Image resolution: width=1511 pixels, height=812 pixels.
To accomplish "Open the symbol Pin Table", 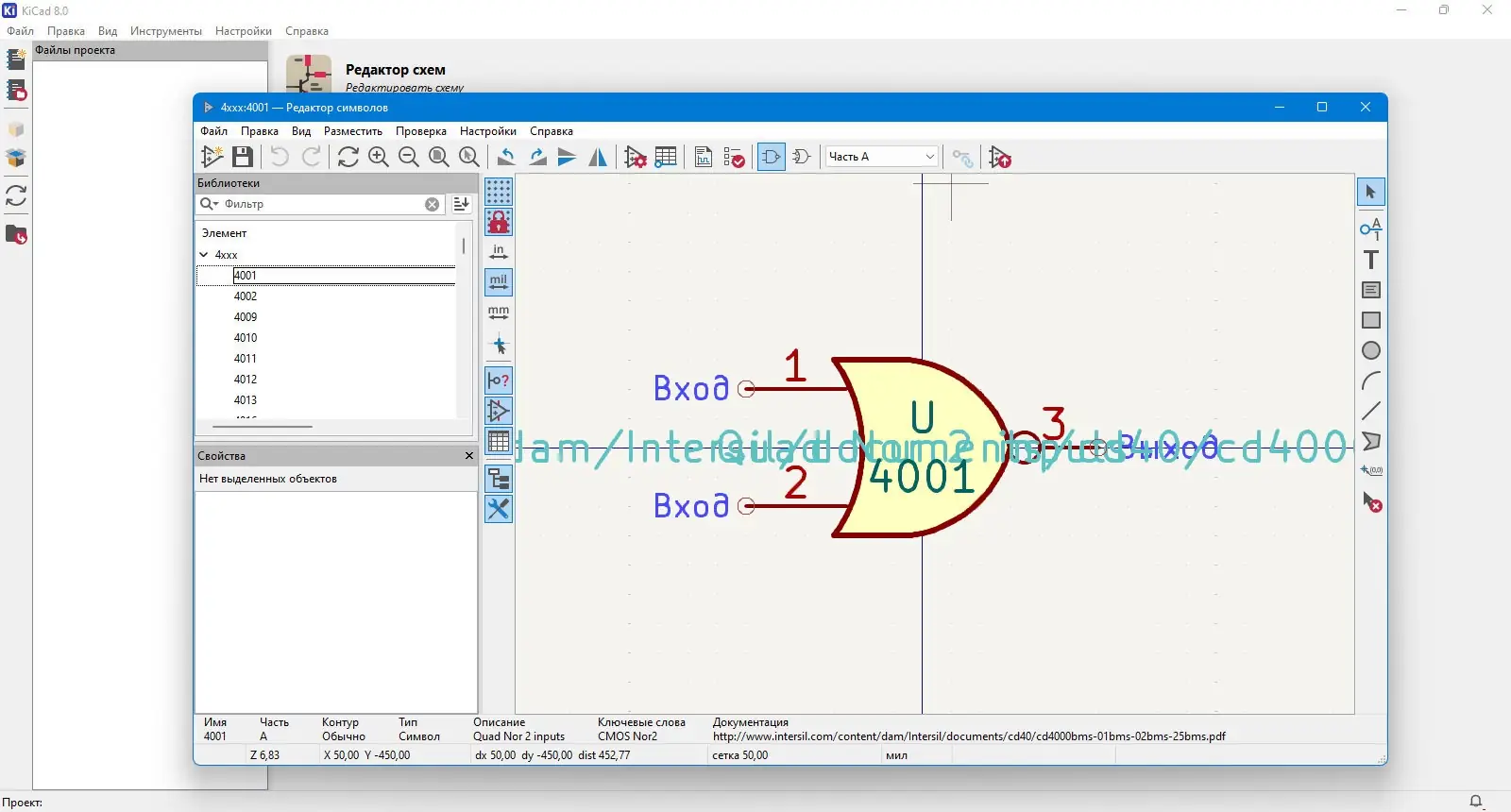I will click(666, 157).
